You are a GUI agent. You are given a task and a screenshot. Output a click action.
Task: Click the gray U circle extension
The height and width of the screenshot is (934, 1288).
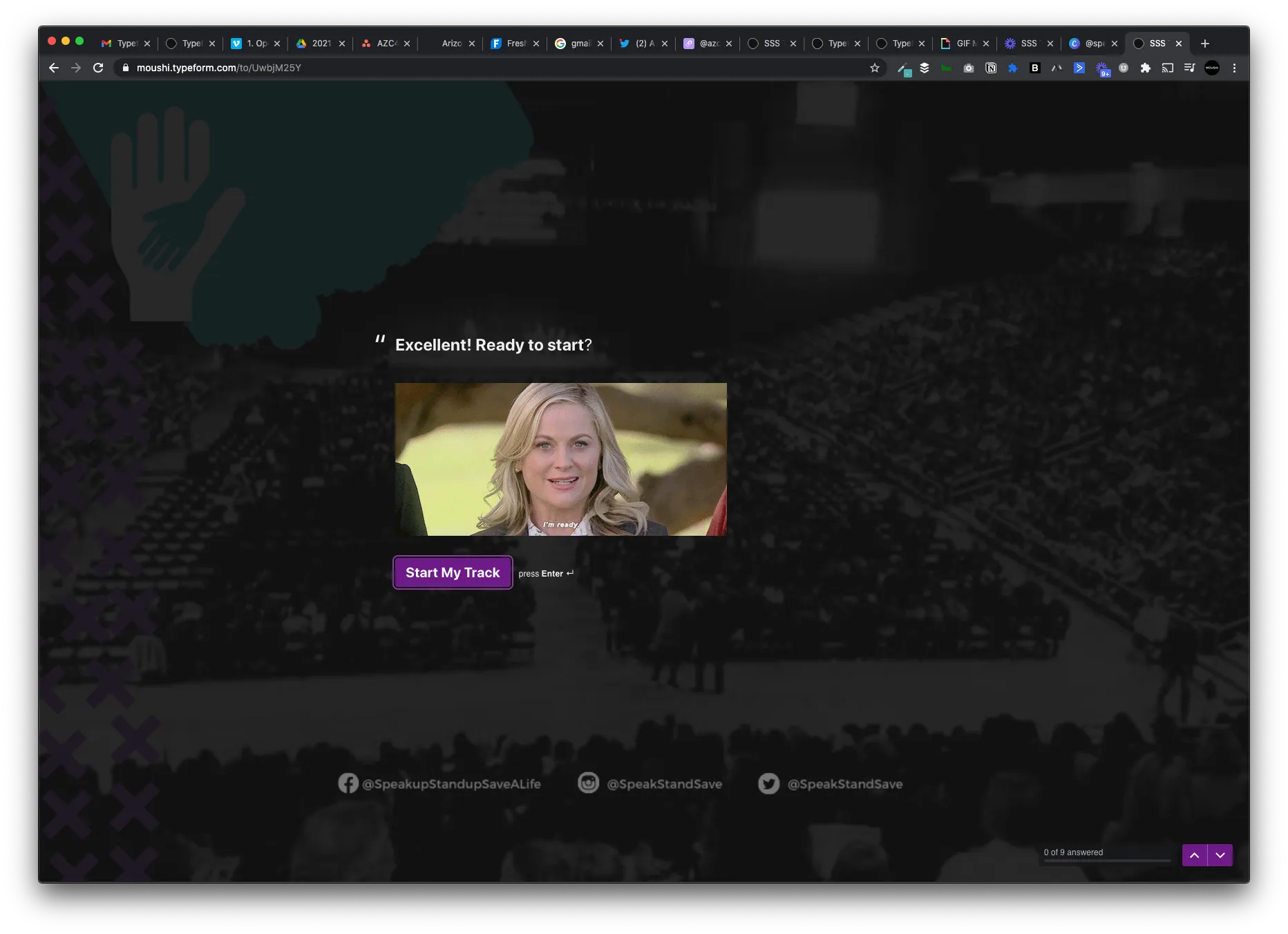click(x=1124, y=68)
